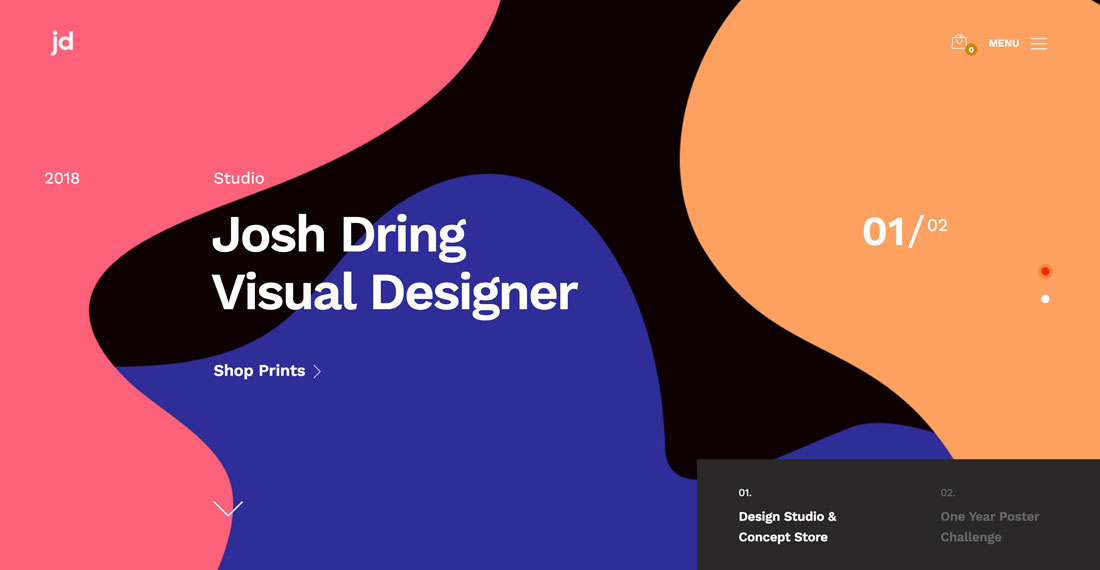Select the red active slide dot
The image size is (1100, 570).
coord(1045,271)
